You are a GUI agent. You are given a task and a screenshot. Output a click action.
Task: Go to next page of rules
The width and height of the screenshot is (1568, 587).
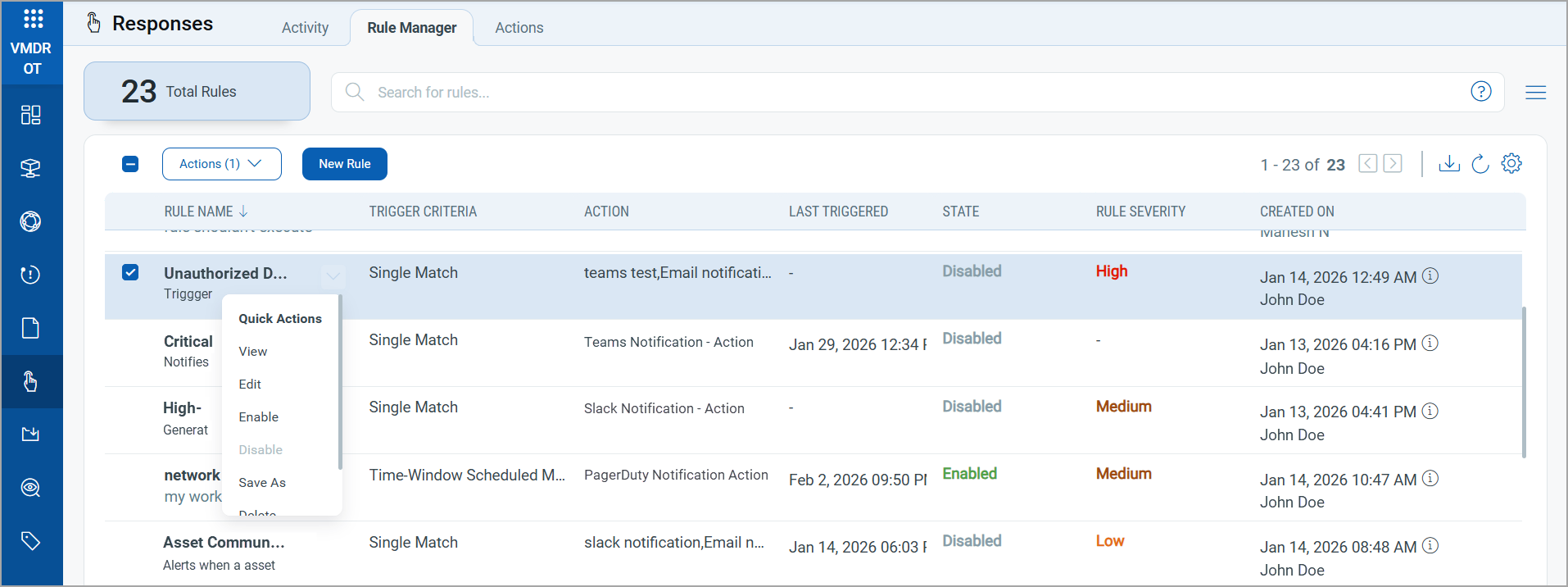coord(1392,164)
